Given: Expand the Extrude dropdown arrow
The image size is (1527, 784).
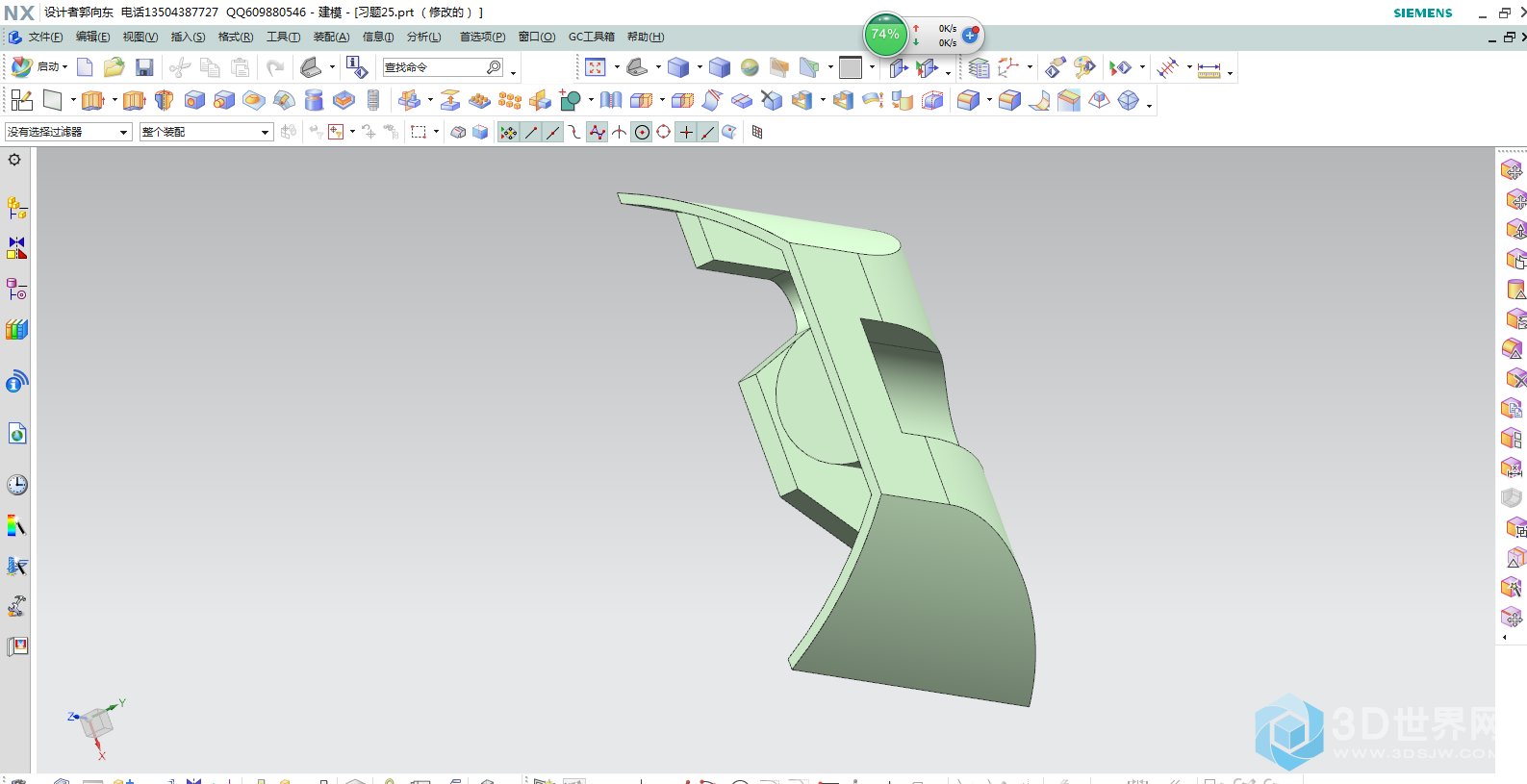Looking at the screenshot, I should pyautogui.click(x=115, y=100).
